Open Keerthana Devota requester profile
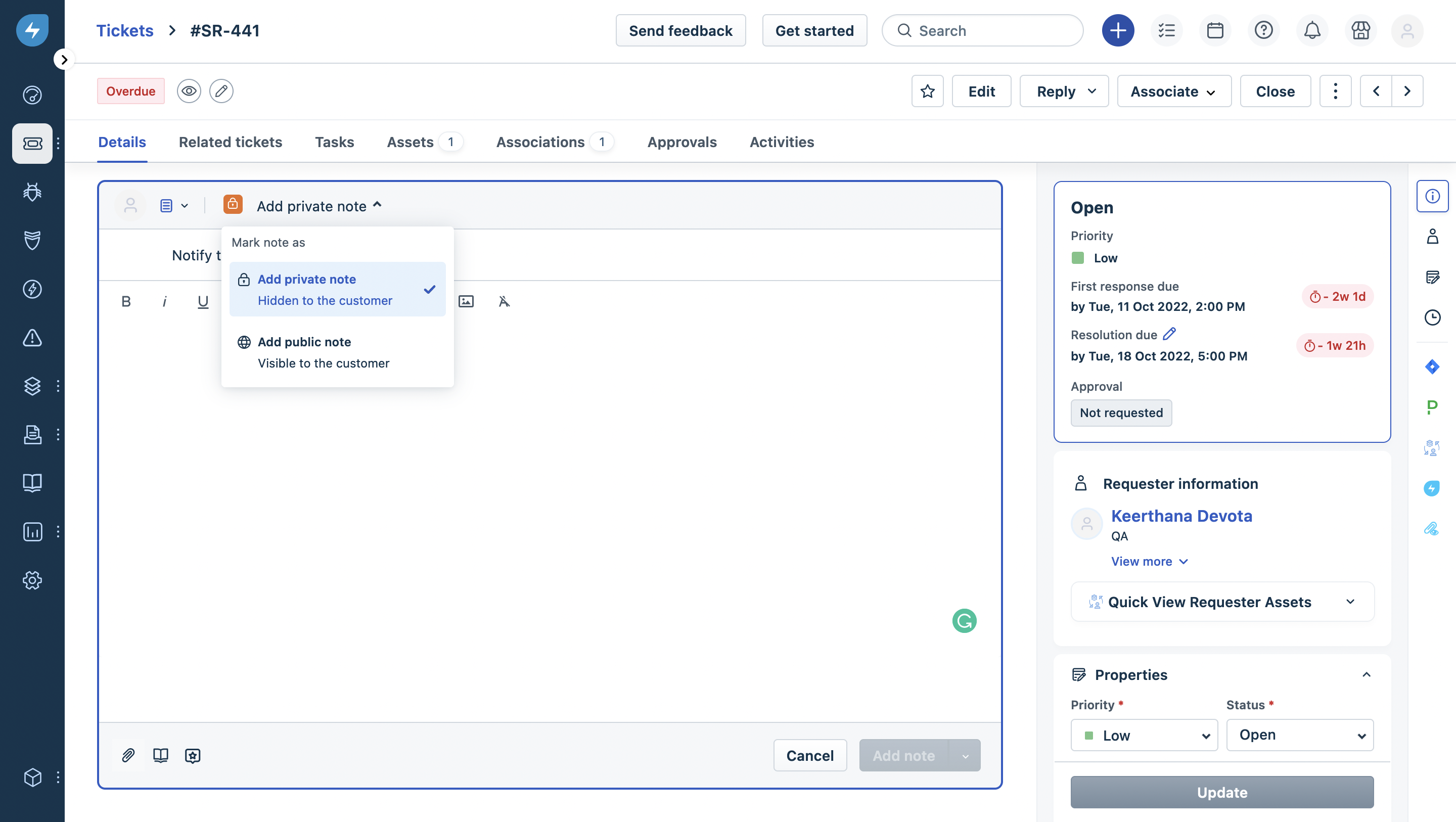Screen dimensions: 1456x822 click(x=1181, y=516)
